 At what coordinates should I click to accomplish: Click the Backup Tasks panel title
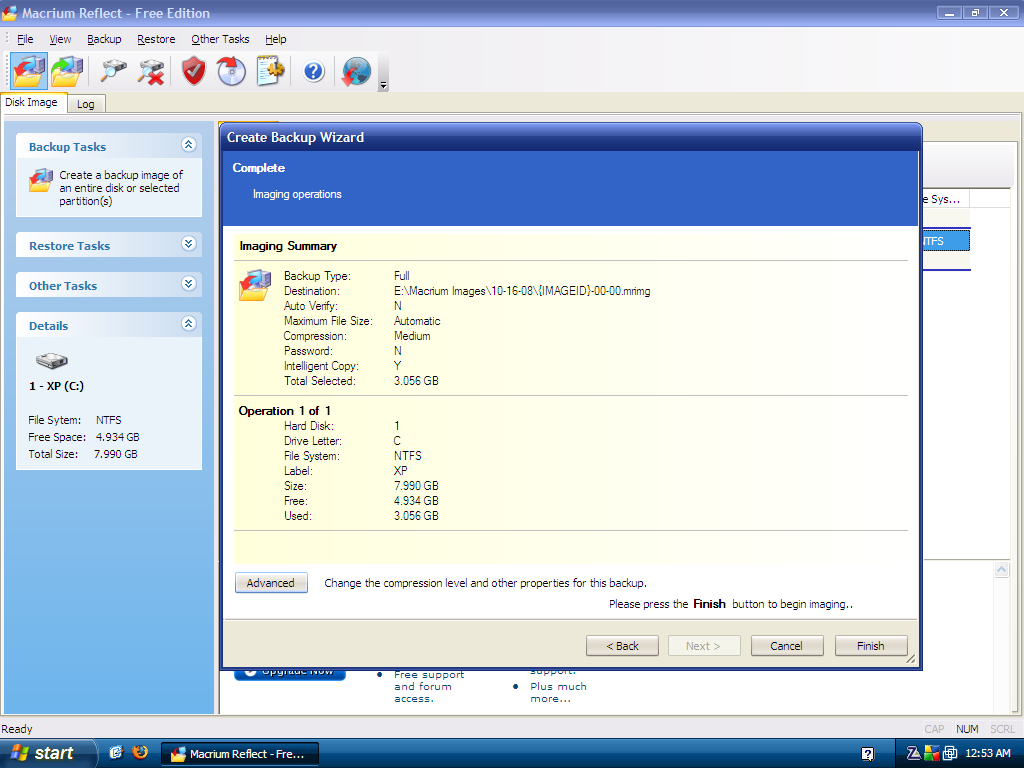[x=67, y=147]
